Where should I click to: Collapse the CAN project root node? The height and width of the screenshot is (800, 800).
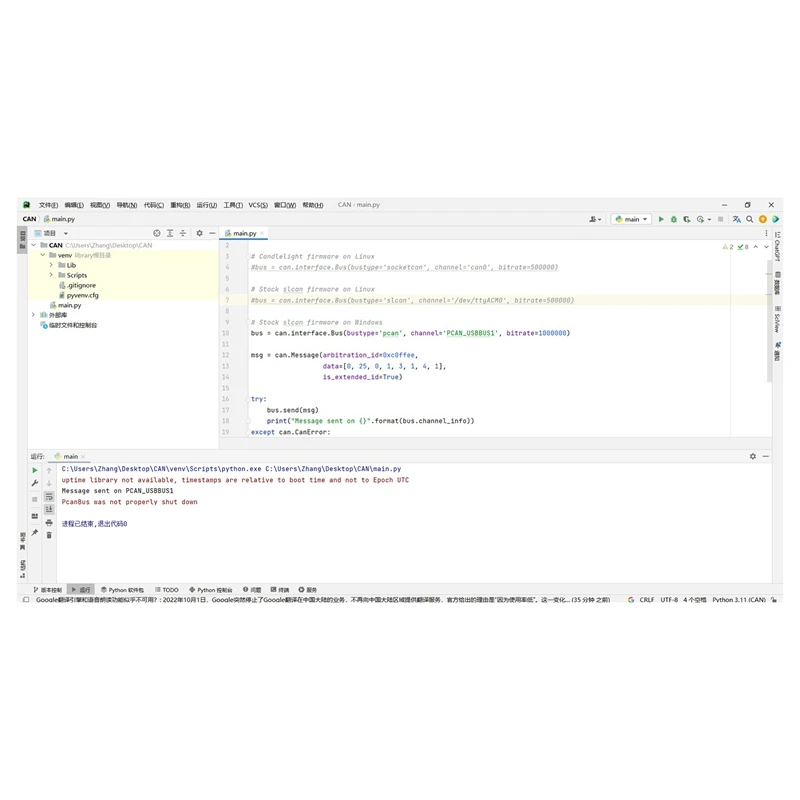coord(34,245)
